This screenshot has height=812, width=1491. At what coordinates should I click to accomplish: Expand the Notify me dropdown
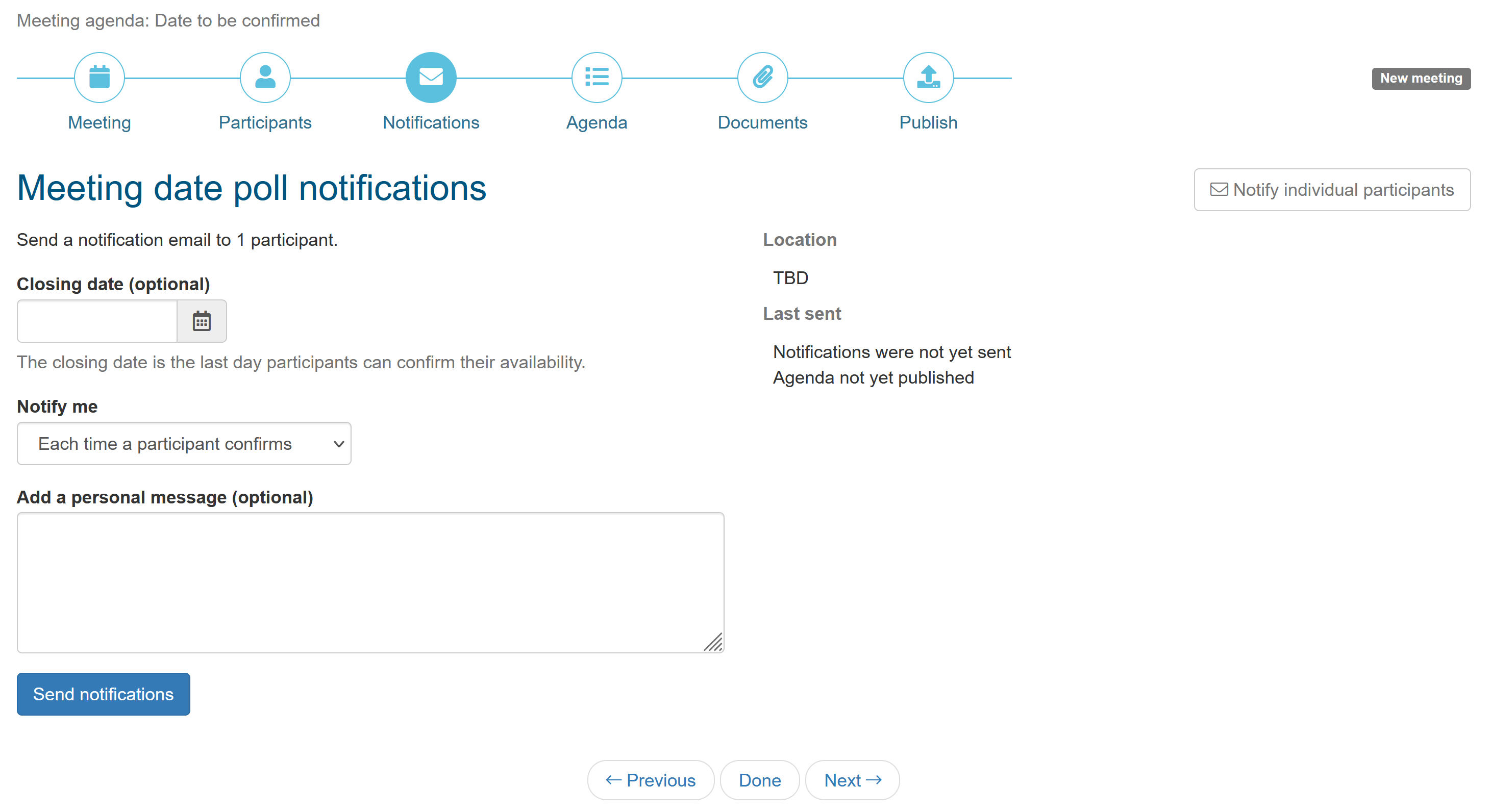184,444
